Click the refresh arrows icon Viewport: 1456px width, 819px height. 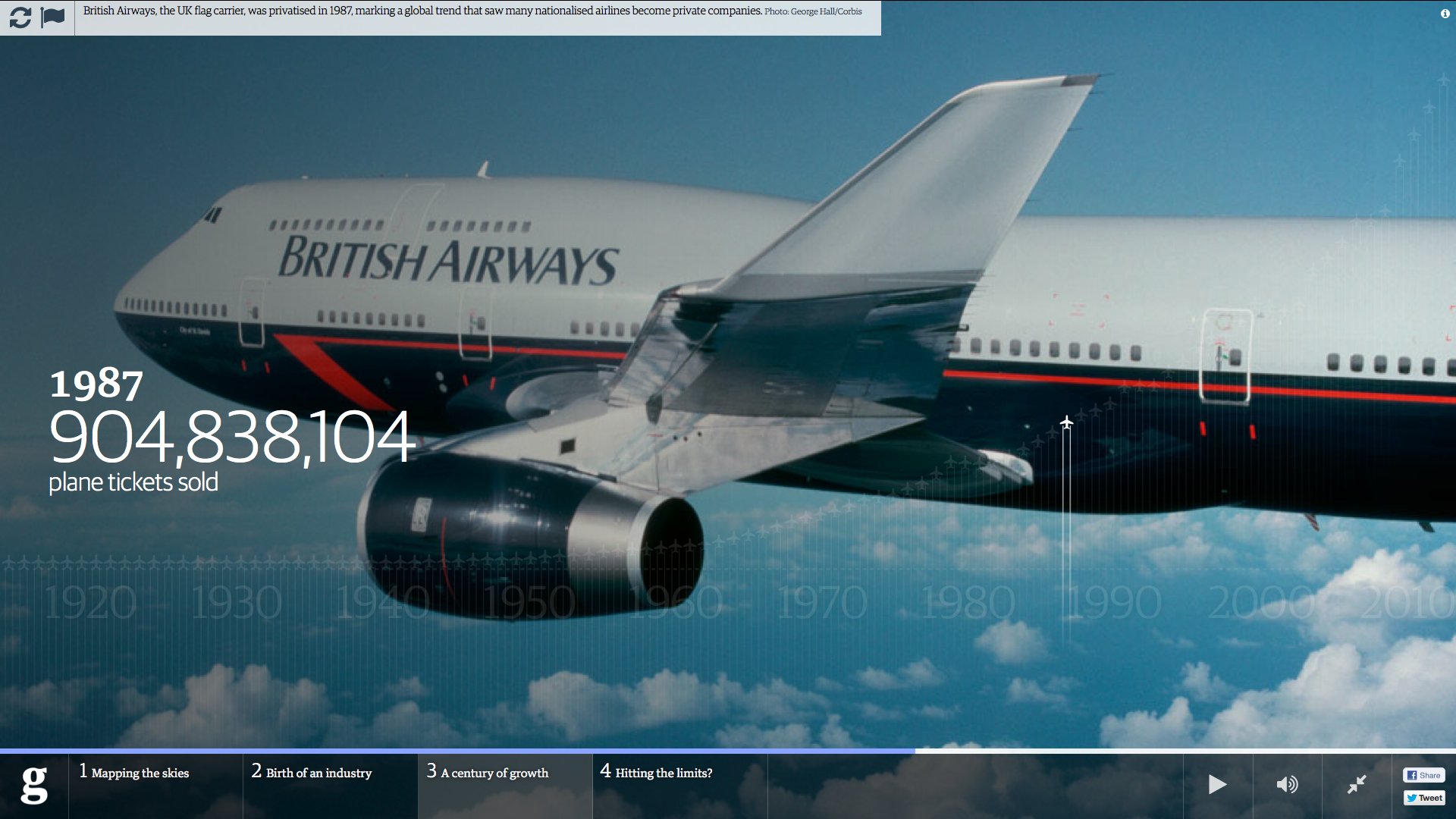20,17
